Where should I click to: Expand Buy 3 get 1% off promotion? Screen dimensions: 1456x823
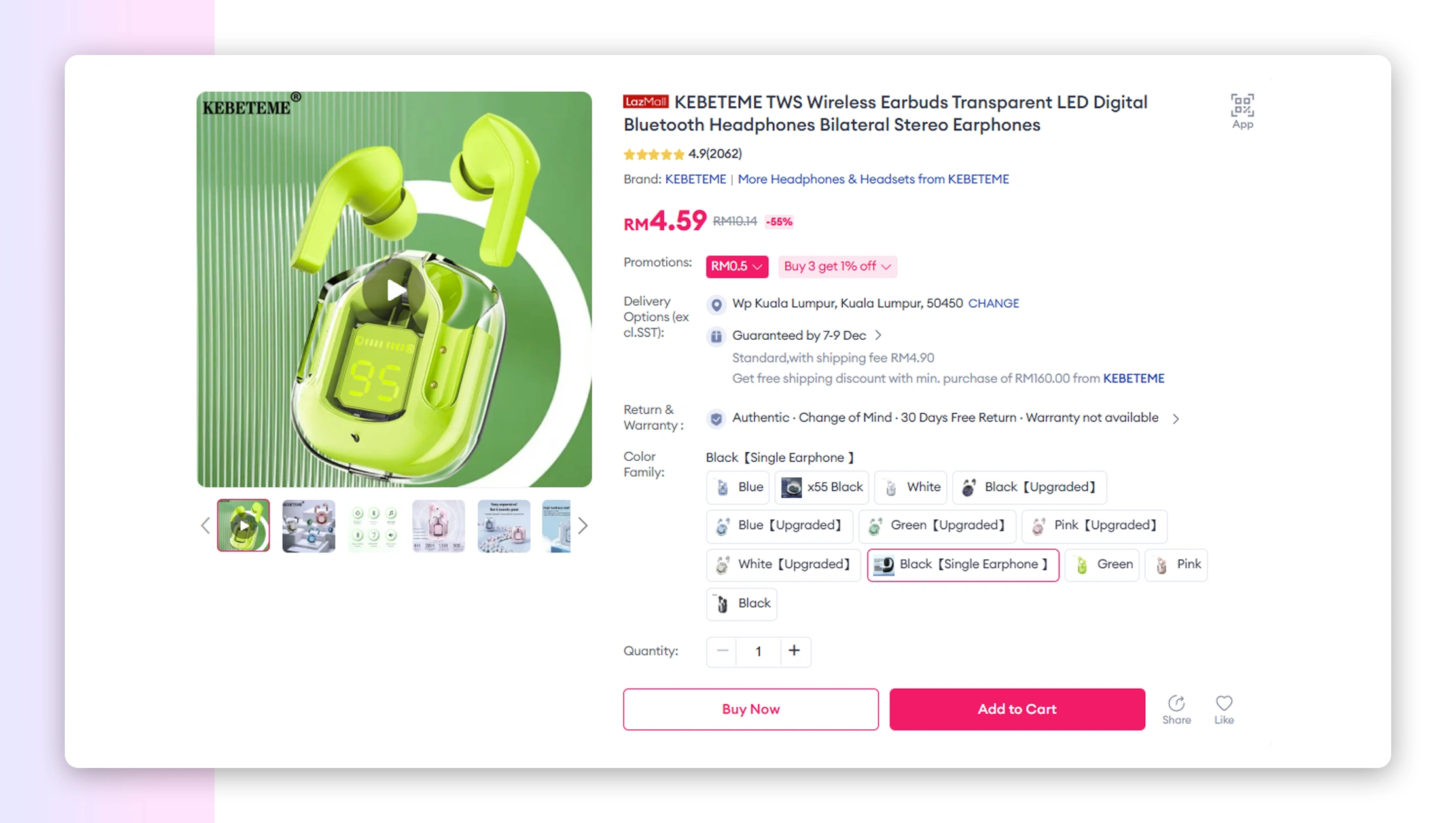pyautogui.click(x=837, y=266)
